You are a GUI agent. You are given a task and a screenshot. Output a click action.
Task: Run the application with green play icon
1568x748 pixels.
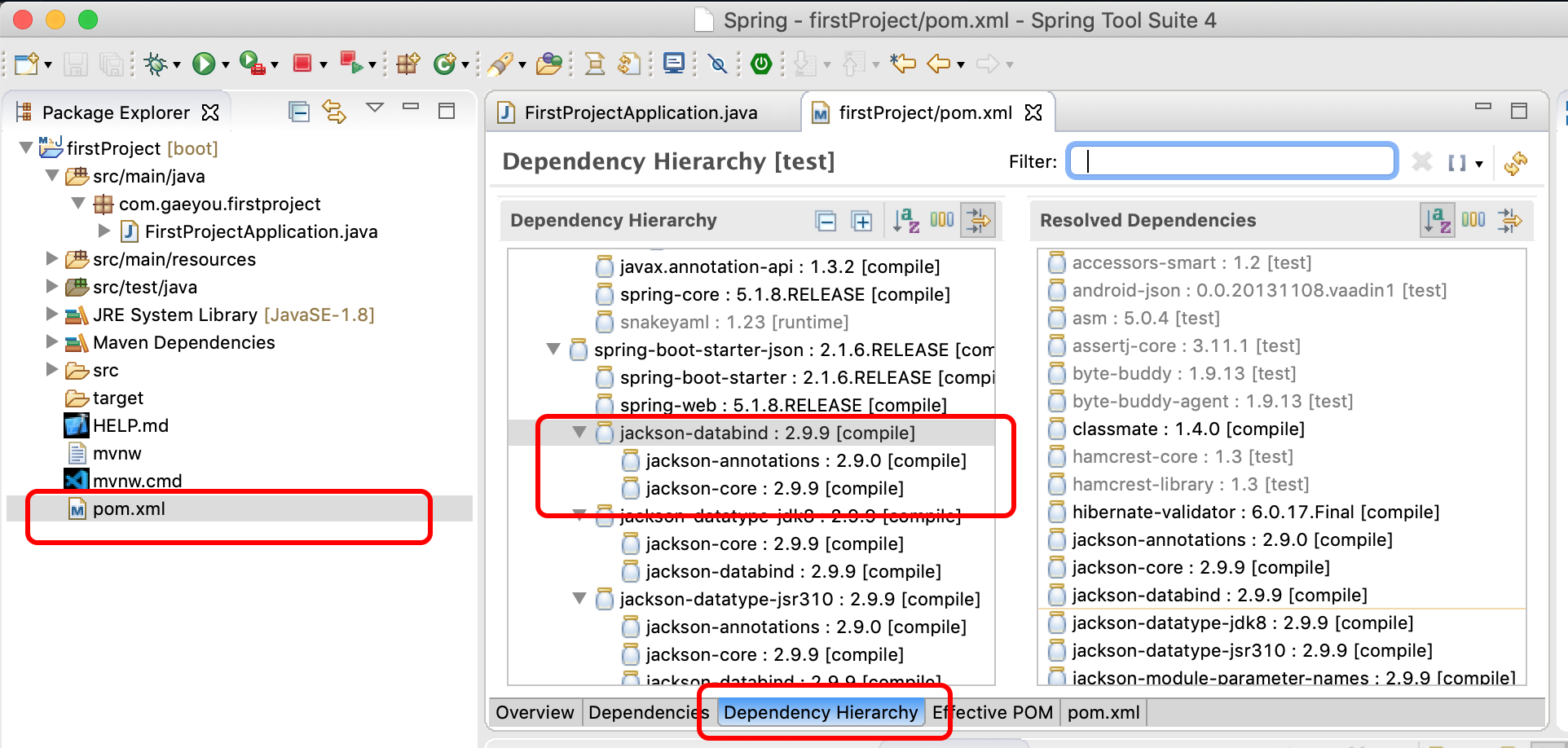tap(204, 64)
